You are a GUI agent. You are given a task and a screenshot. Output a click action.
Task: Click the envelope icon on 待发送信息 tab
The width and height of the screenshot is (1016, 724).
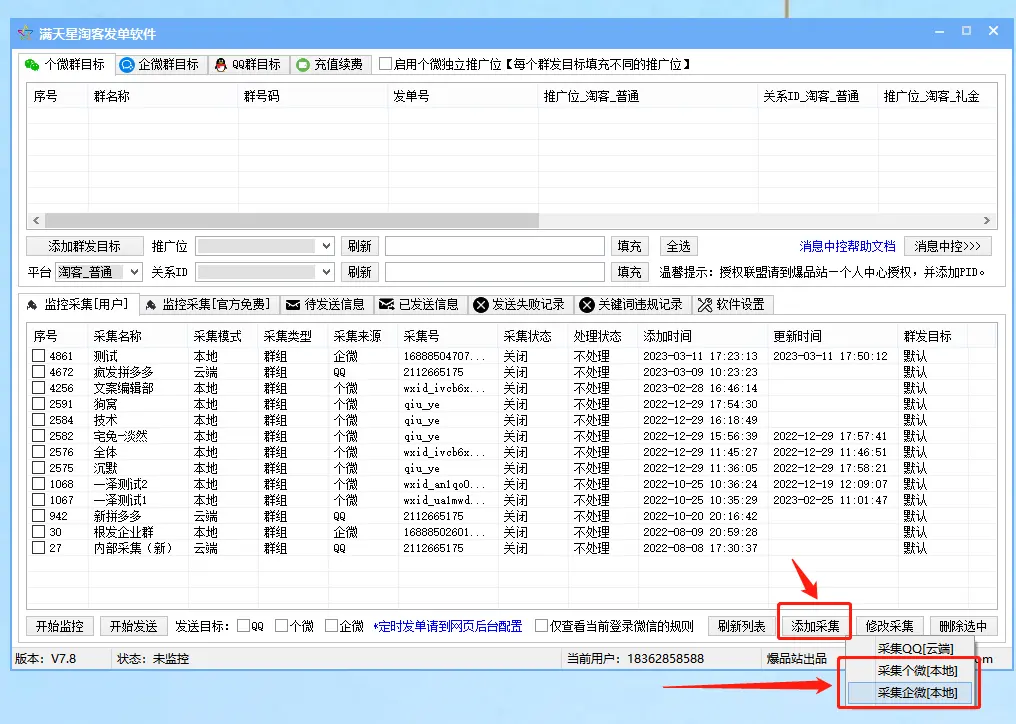[x=293, y=305]
